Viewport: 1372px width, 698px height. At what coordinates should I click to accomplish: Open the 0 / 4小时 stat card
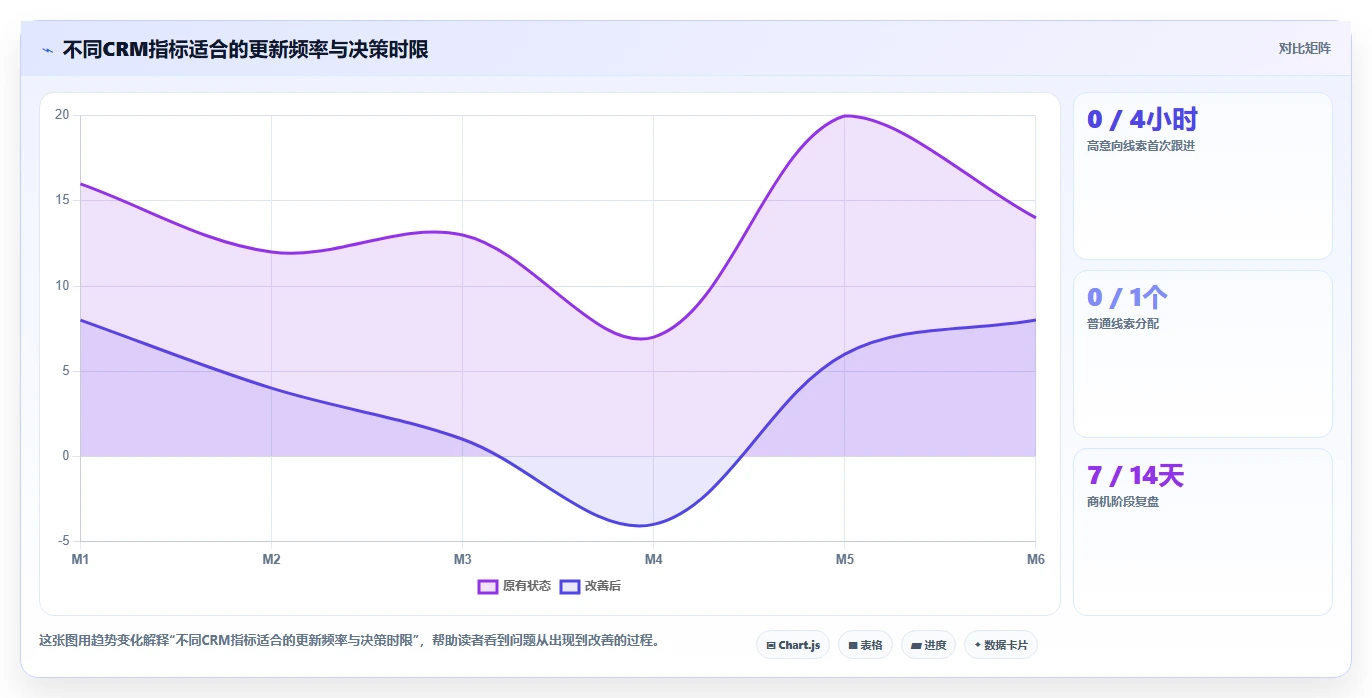[1203, 176]
